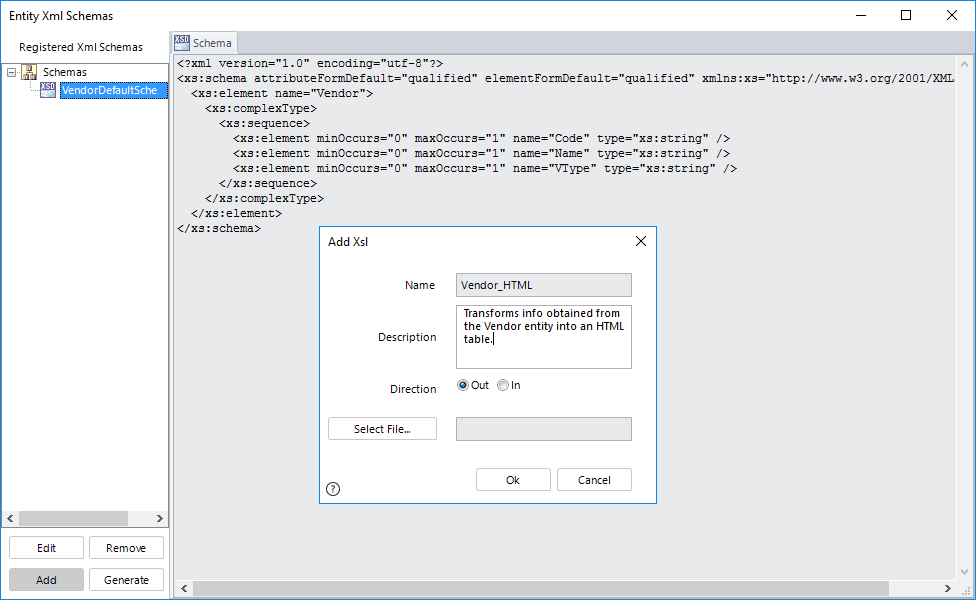Image resolution: width=976 pixels, height=600 pixels.
Task: Click the XSD icon beside VendorDefaultSchema
Action: point(47,90)
